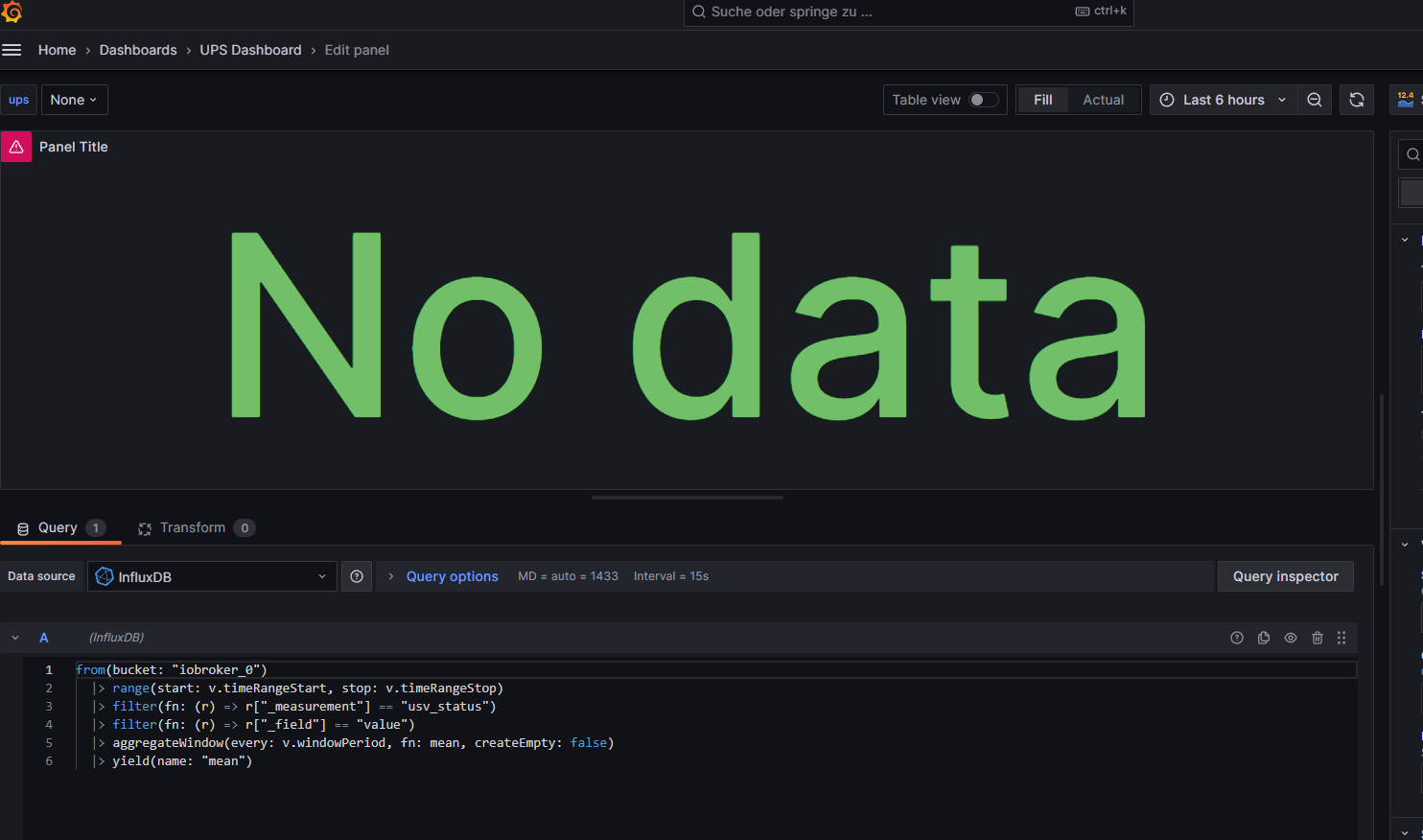Hide query A using eye icon
The height and width of the screenshot is (840, 1423).
pos(1291,638)
